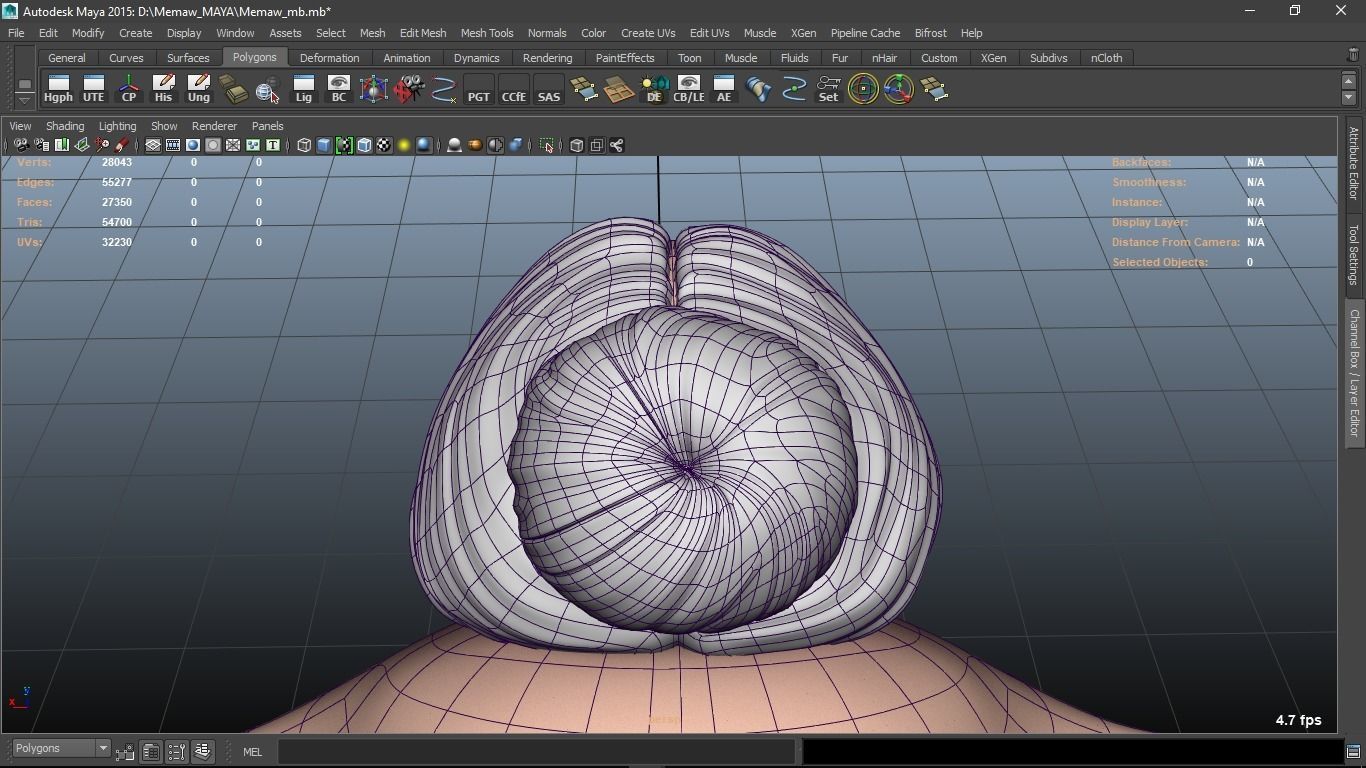Click the Delete History (His) shelf icon

click(x=163, y=89)
